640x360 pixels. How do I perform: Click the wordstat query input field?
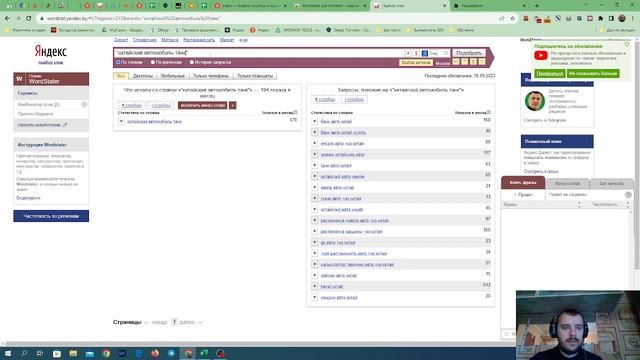[258, 53]
